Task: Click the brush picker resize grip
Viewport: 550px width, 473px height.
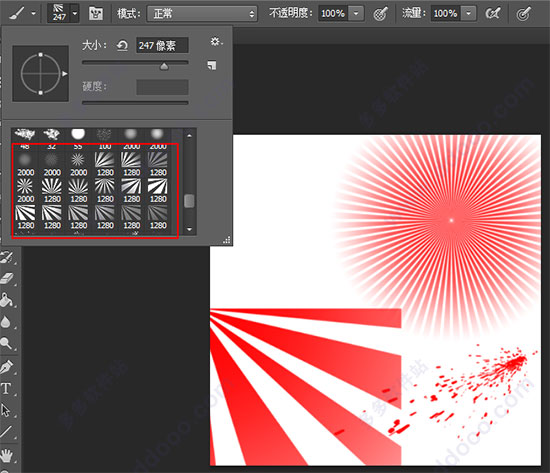Action: 227,240
